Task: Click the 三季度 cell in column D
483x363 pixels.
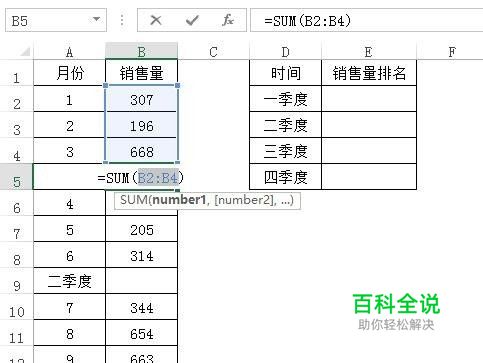Action: [285, 151]
